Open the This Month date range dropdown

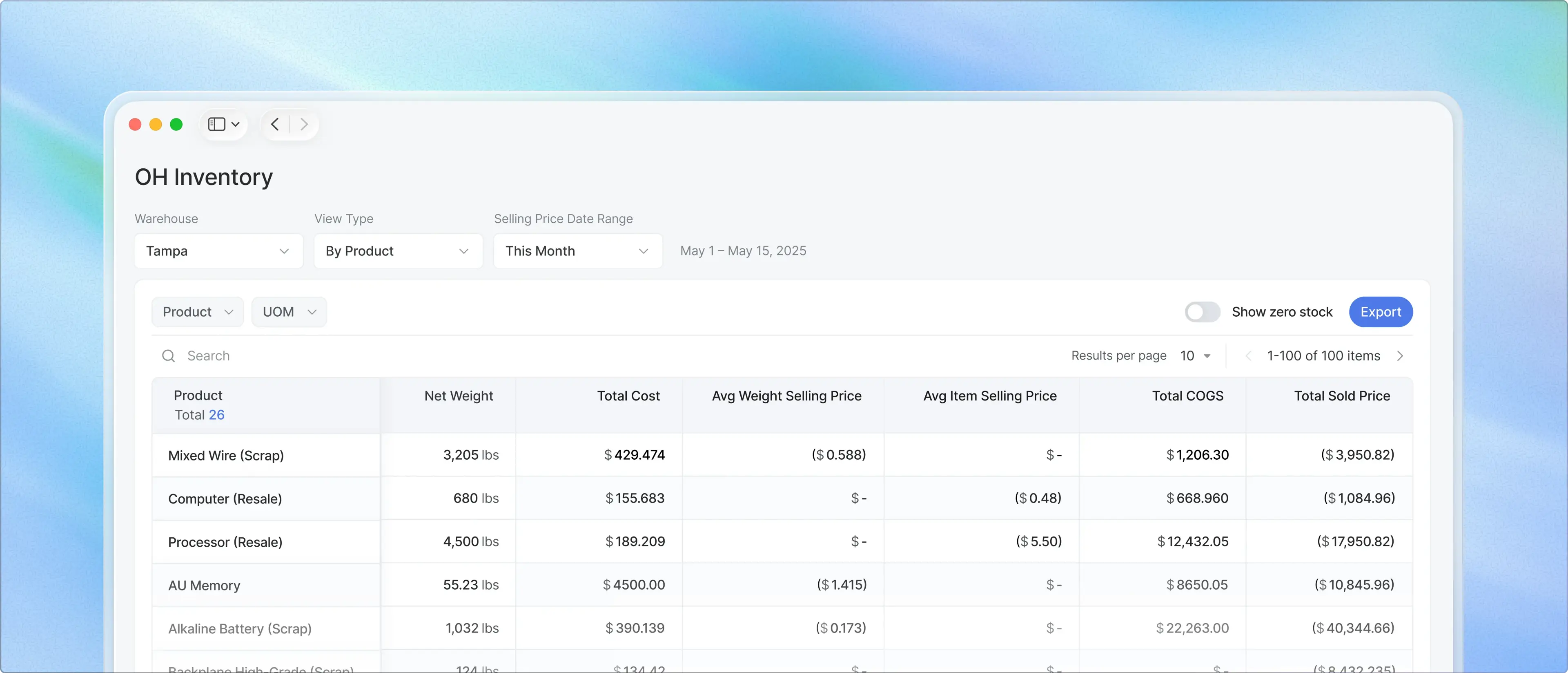[x=578, y=251]
